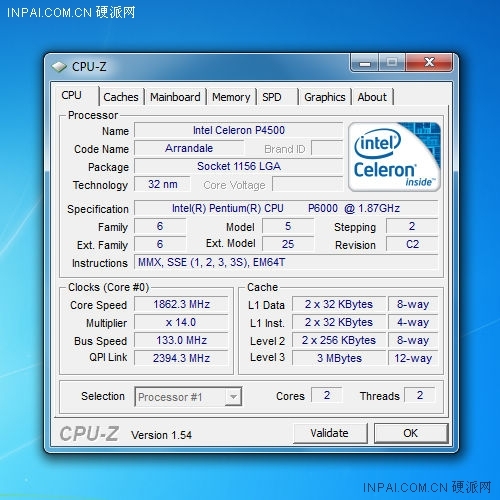Switch to the Mainboard tab
Screen dimensions: 500x500
pyautogui.click(x=175, y=97)
